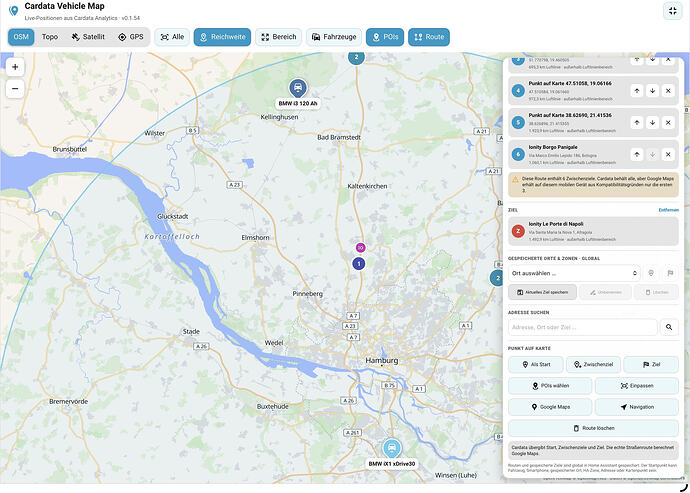Viewport: 690px width, 493px height.
Task: Click the Elmshorn label on the map
Action: pyautogui.click(x=255, y=237)
